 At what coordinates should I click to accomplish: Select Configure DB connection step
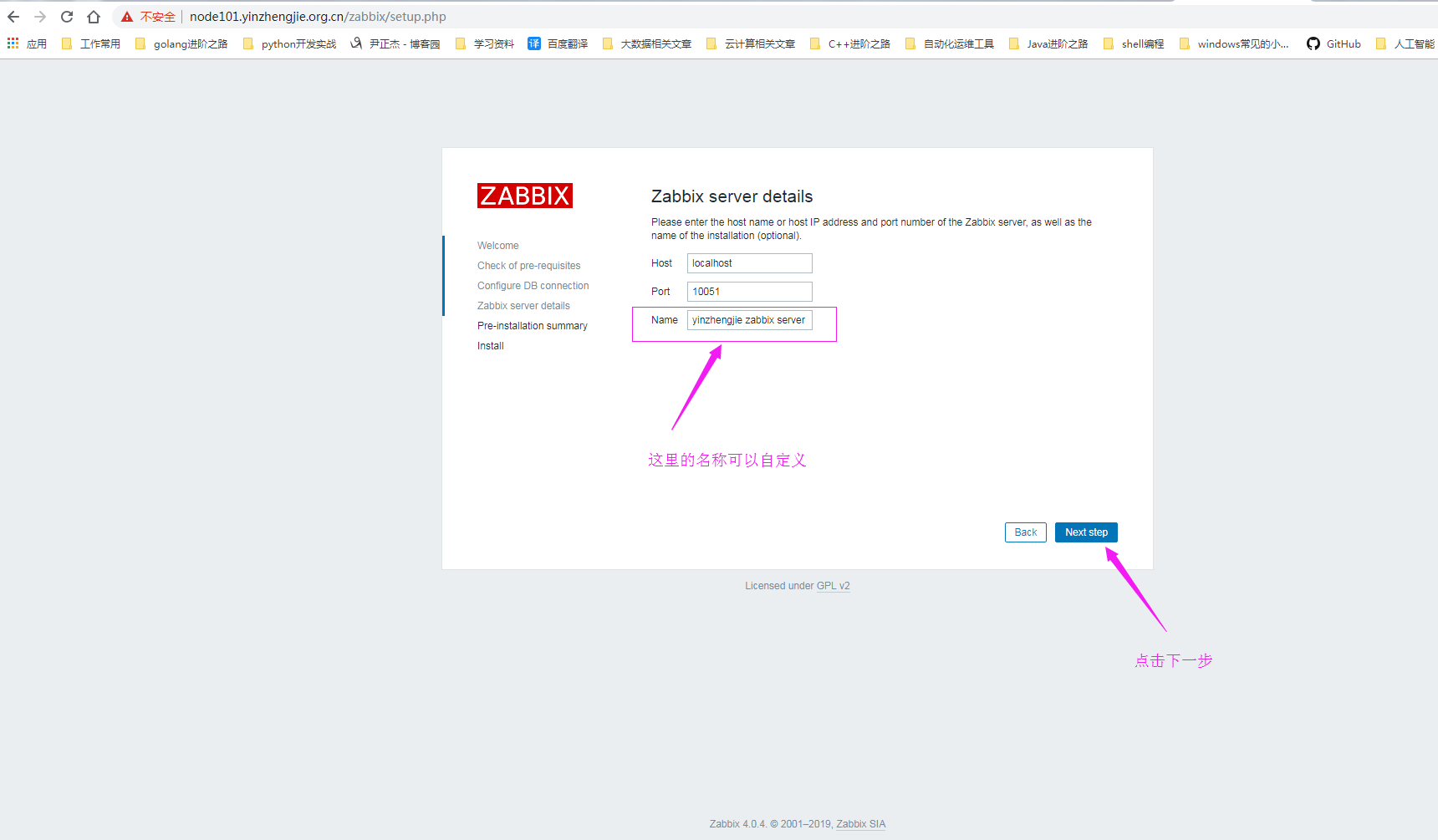[533, 286]
